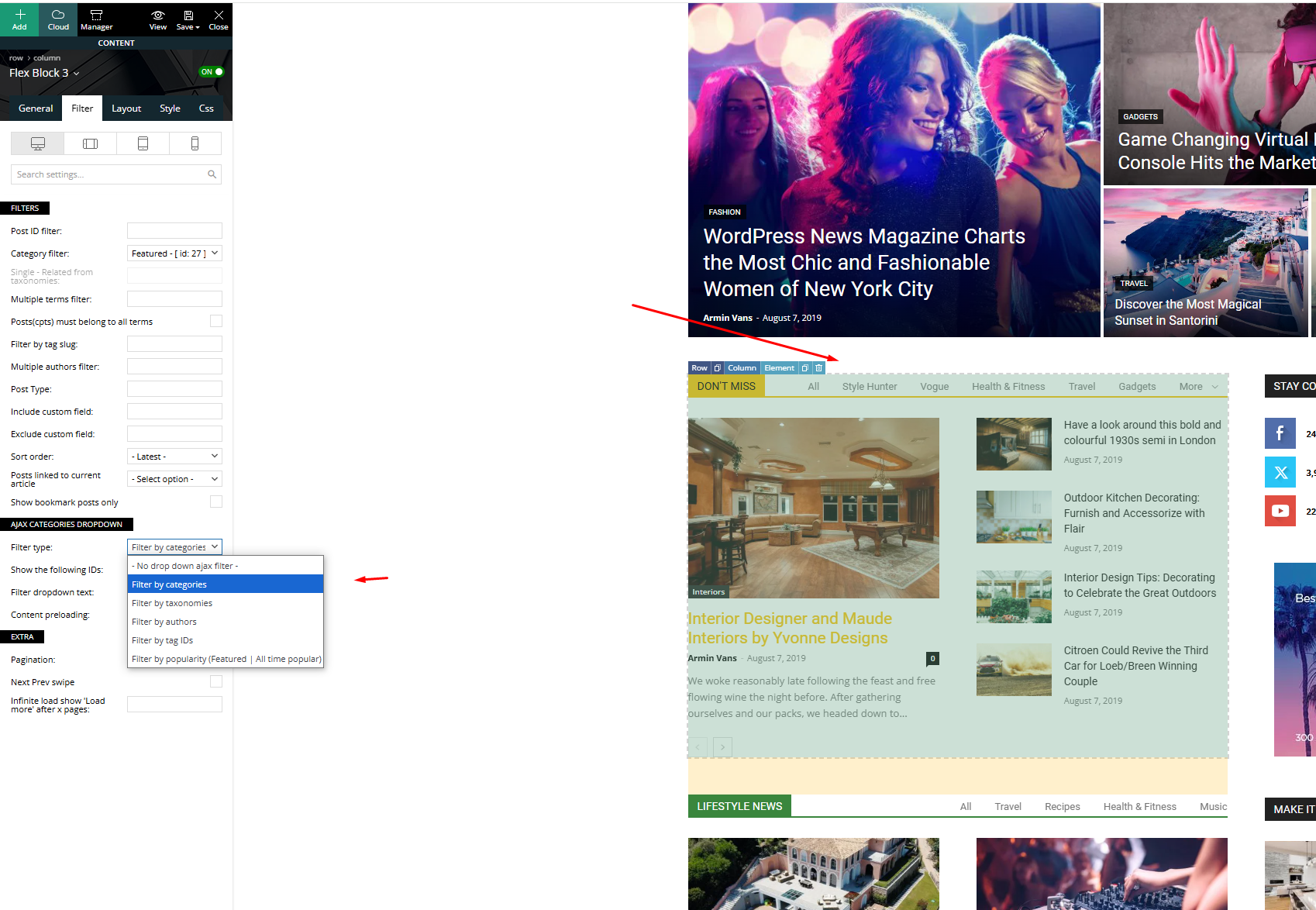
Task: Click the 'column' breadcrumb in panel header
Action: (x=47, y=58)
